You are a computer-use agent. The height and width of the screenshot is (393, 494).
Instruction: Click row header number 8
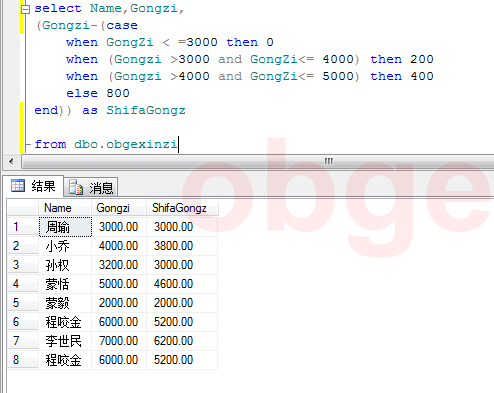pyautogui.click(x=23, y=360)
